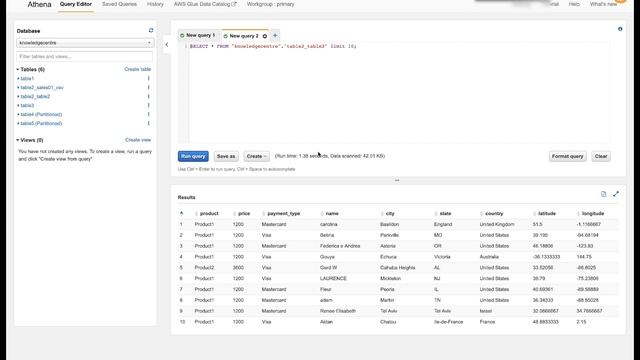Open the options menu for table2_table2
This screenshot has width=640, height=360.
149,96
